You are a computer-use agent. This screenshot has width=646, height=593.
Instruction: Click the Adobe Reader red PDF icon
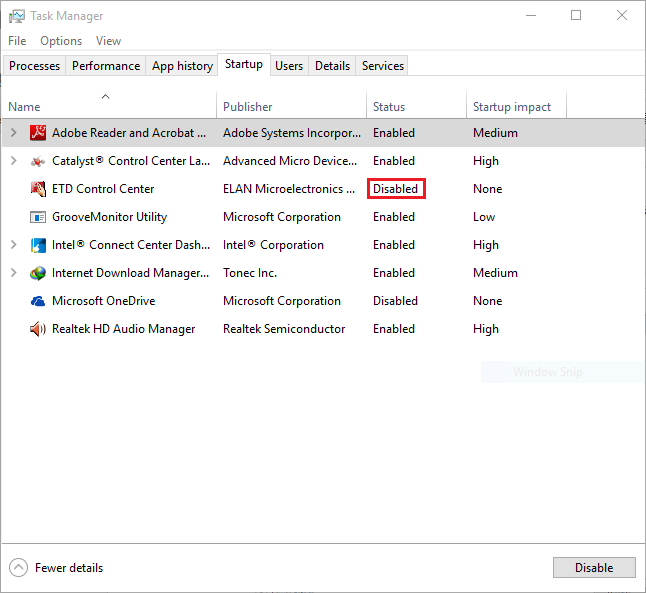(x=38, y=133)
